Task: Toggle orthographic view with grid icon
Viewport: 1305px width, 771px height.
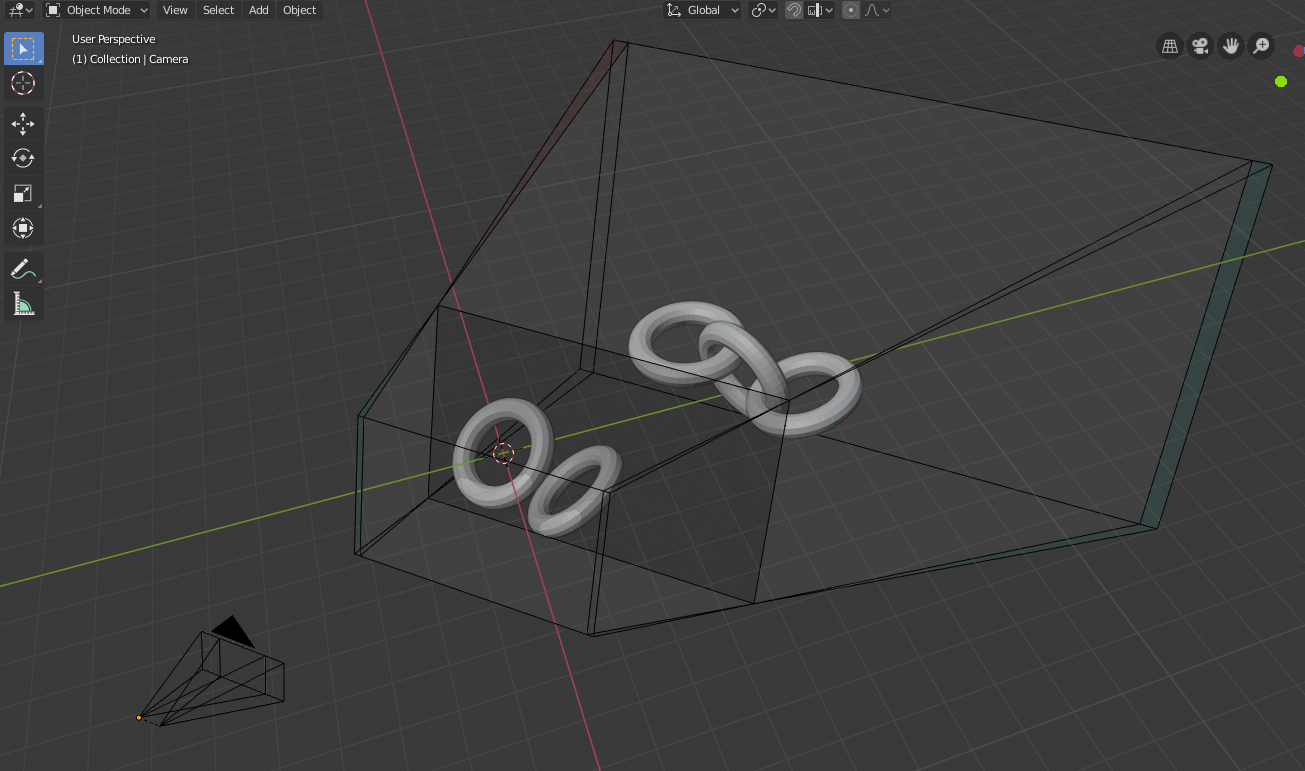Action: tap(1170, 46)
